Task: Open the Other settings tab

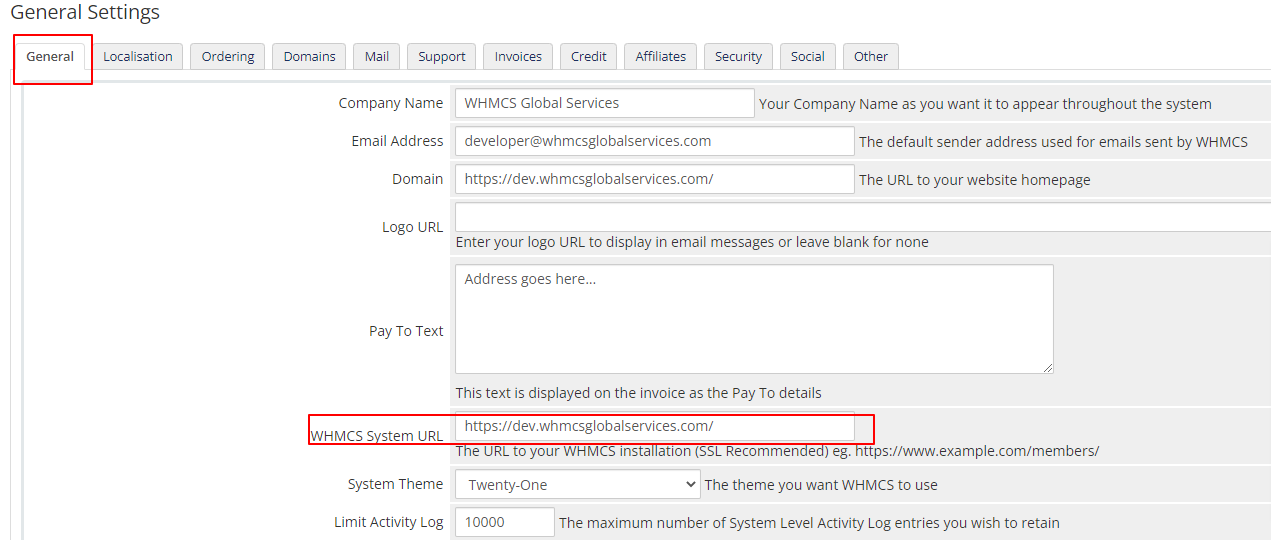Action: (x=871, y=57)
